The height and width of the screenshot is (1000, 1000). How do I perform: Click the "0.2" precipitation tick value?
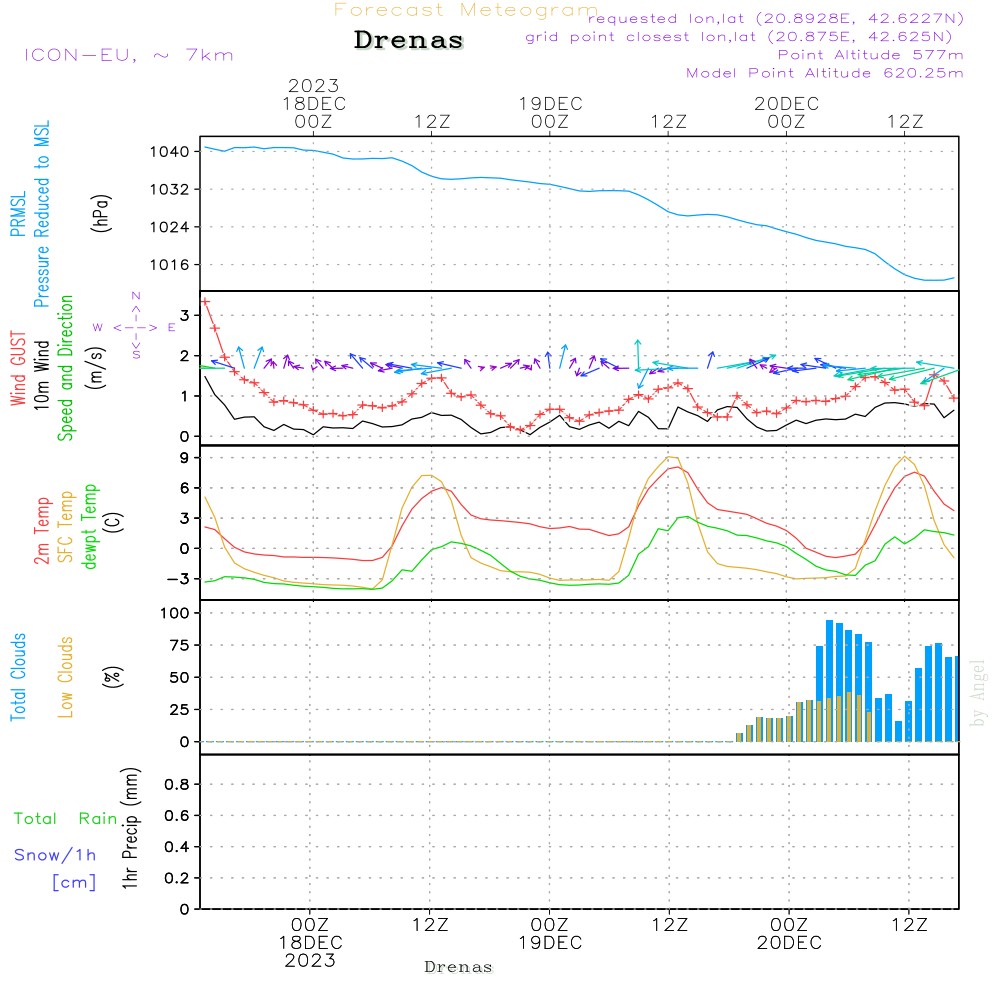(177, 878)
